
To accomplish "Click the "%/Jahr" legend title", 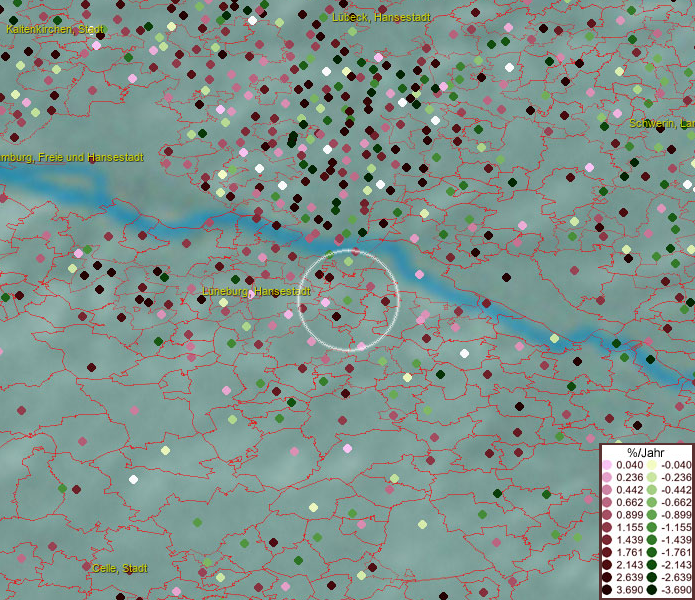I will (x=646, y=452).
